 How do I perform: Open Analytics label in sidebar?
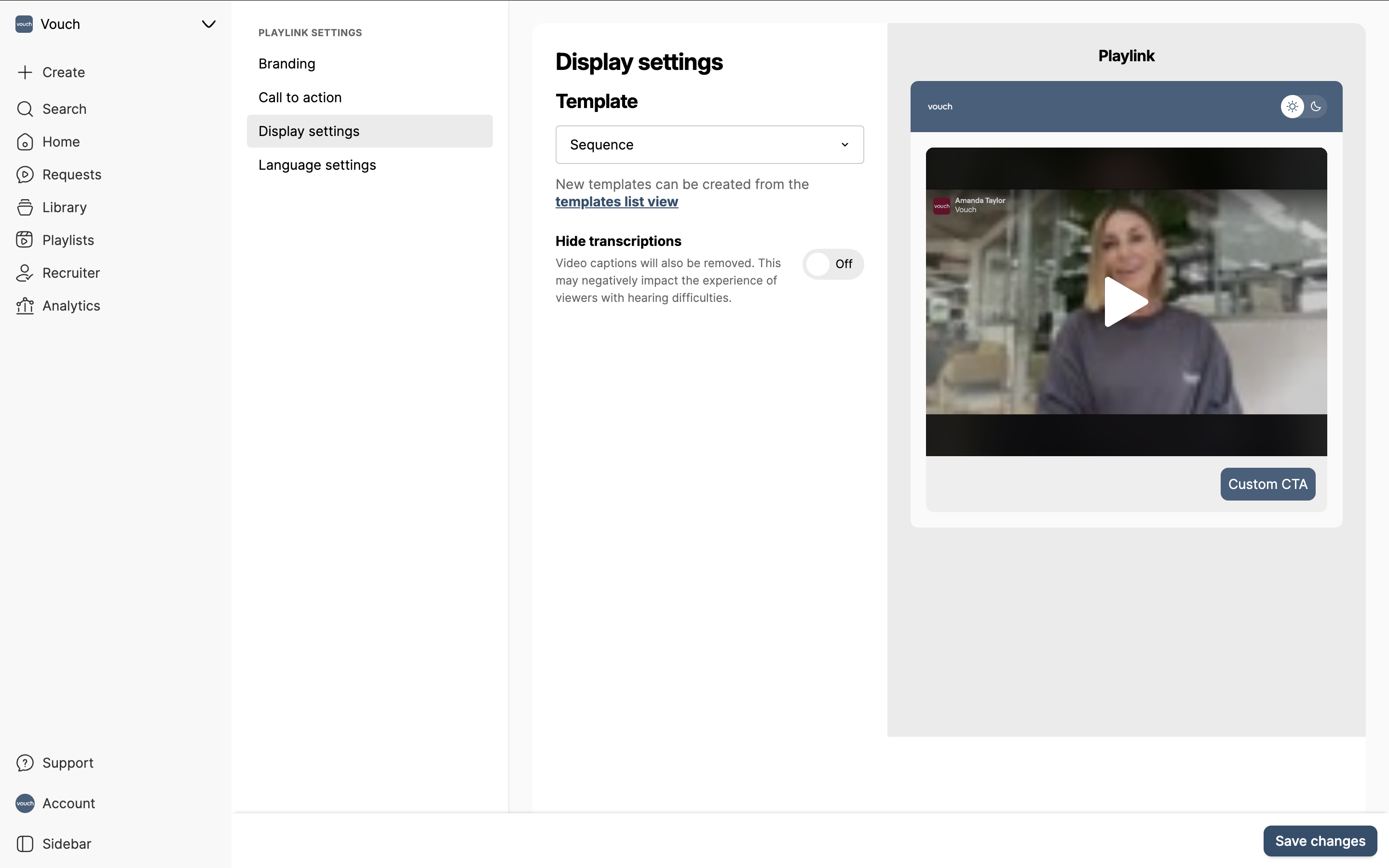pyautogui.click(x=71, y=306)
